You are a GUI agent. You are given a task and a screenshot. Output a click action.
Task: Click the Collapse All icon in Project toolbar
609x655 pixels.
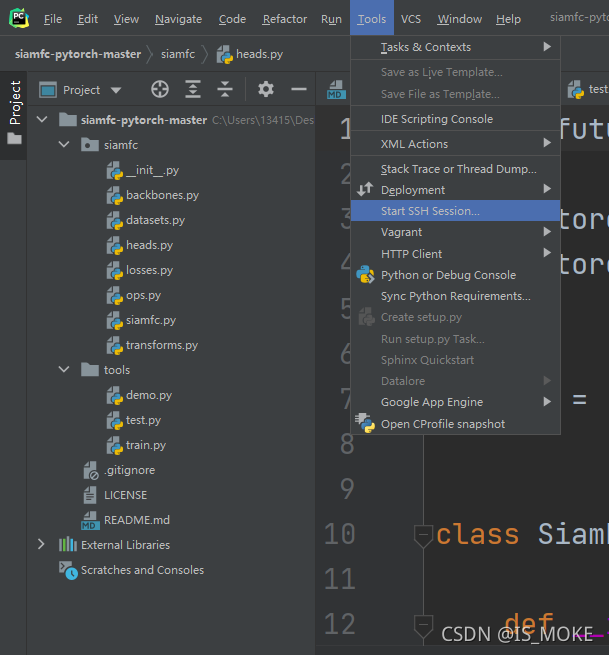[x=225, y=89]
